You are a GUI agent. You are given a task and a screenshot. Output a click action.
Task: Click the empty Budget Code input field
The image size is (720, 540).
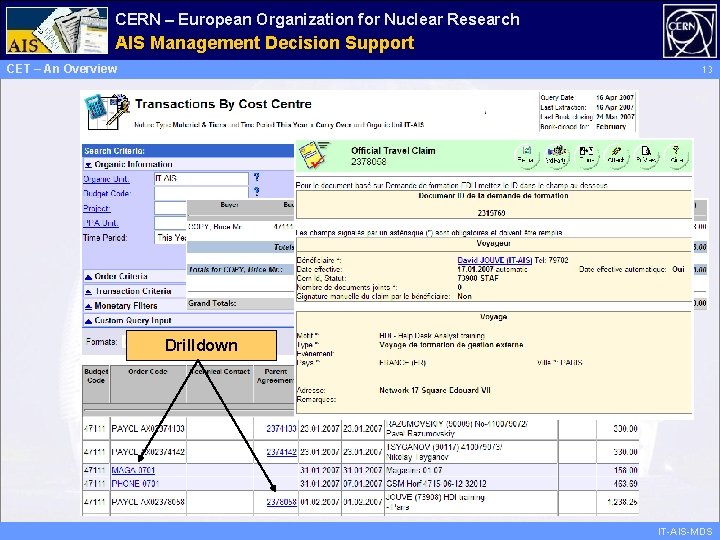click(202, 192)
